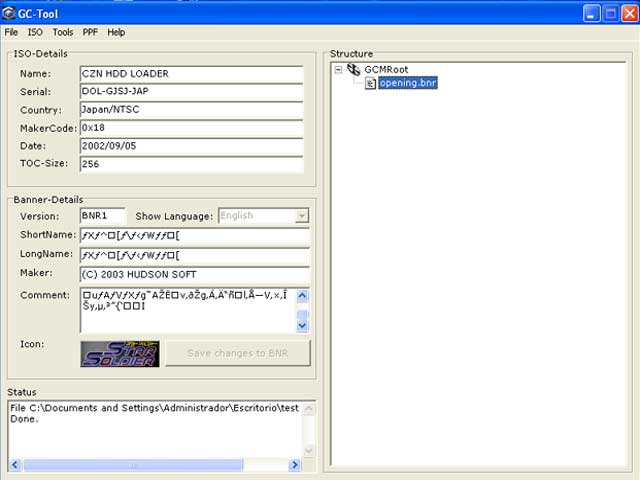The image size is (640, 480).
Task: Click the Comment box scroll down arrow
Action: point(302,325)
